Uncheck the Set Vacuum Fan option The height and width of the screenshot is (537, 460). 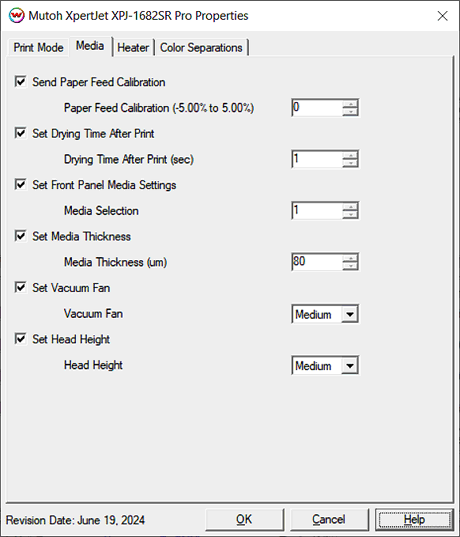[x=21, y=287]
